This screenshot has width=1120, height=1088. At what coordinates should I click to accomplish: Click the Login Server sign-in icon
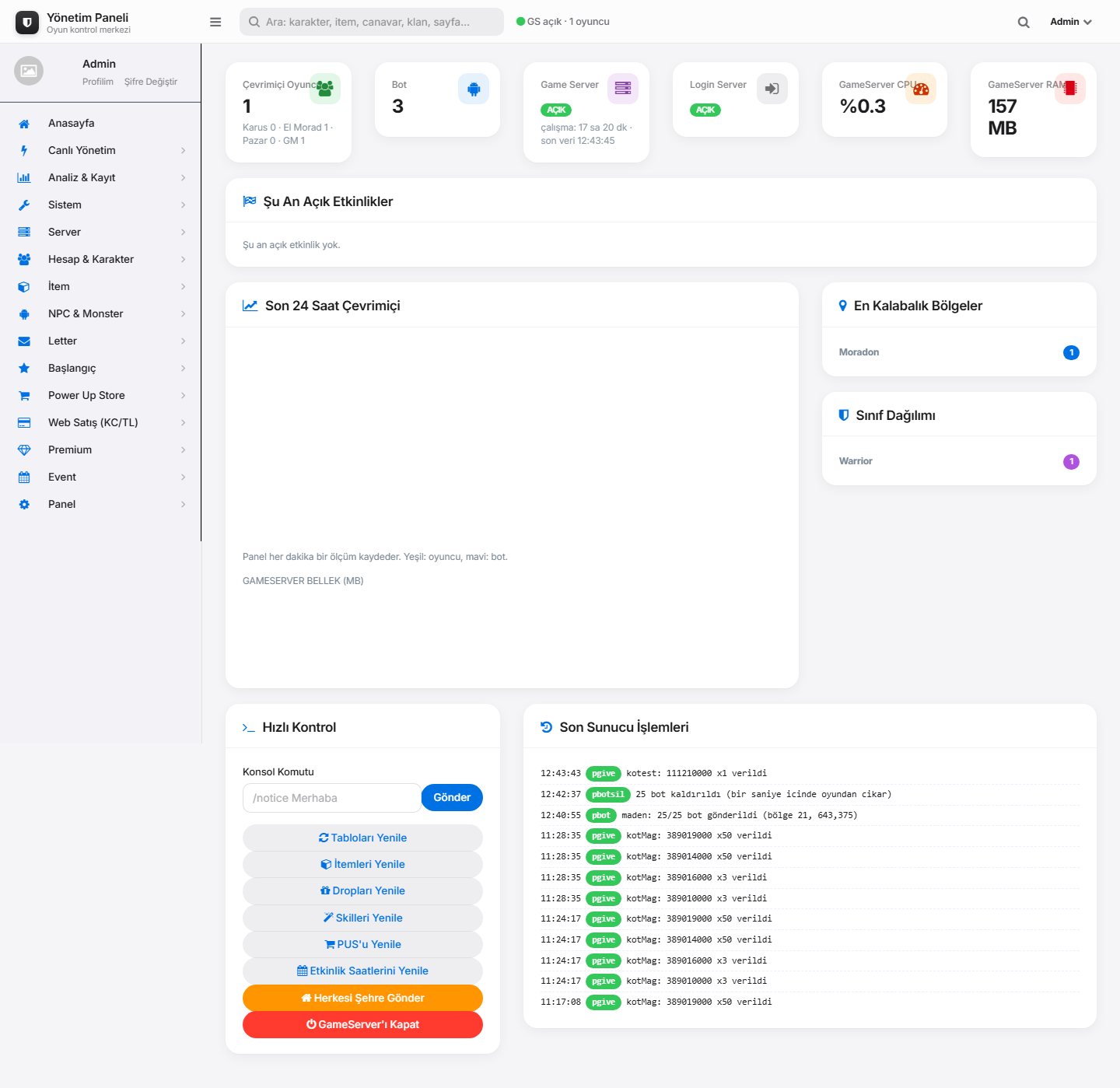click(x=772, y=89)
